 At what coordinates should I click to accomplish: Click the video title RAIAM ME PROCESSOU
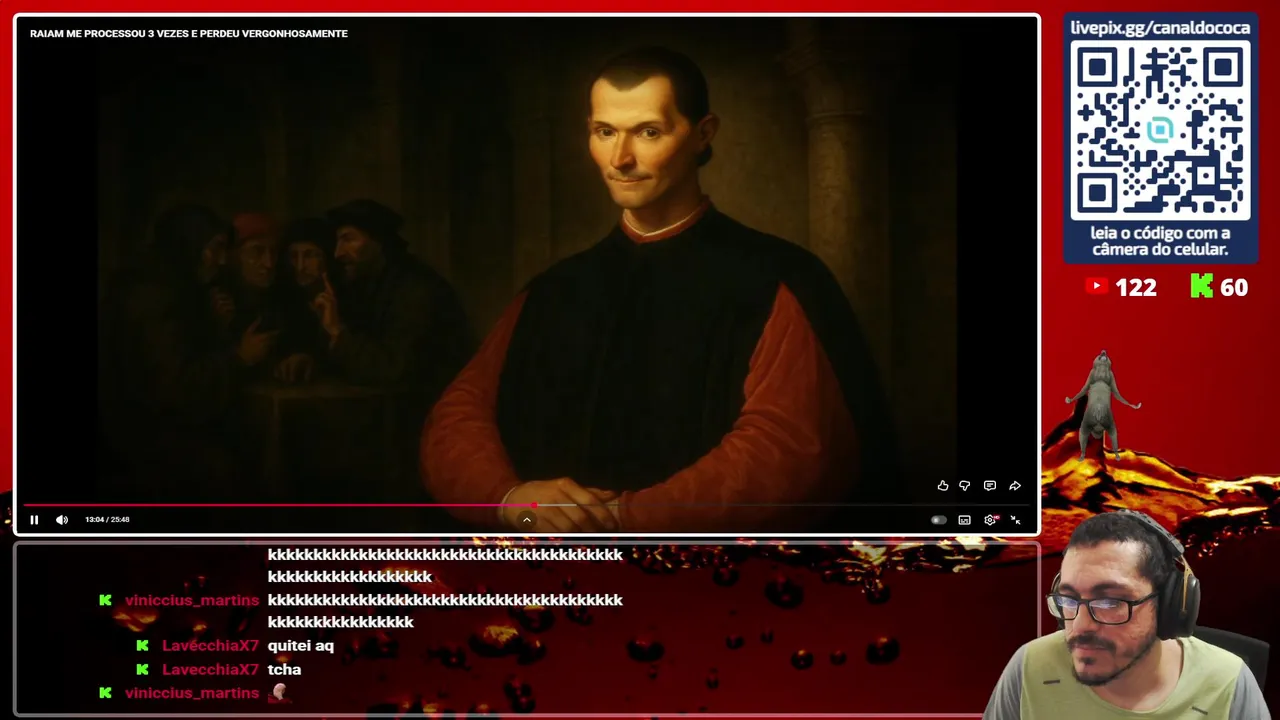coord(189,34)
